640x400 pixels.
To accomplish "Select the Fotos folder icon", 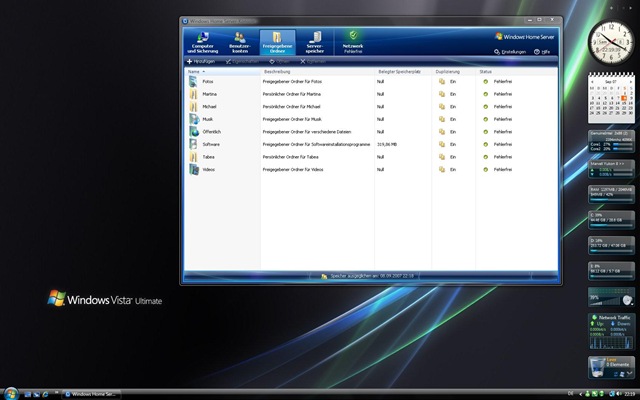I will click(193, 82).
